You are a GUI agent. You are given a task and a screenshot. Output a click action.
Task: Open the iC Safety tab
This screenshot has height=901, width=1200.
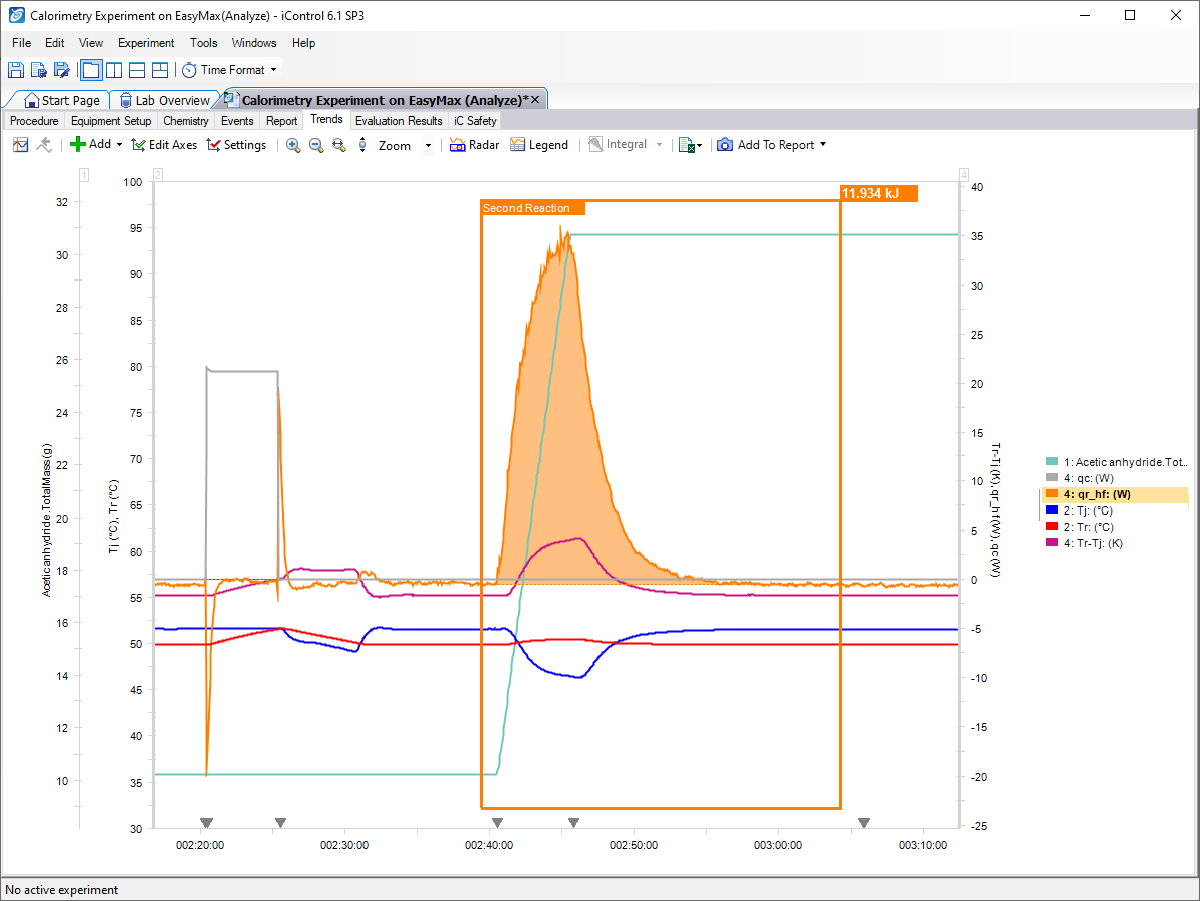tap(475, 121)
